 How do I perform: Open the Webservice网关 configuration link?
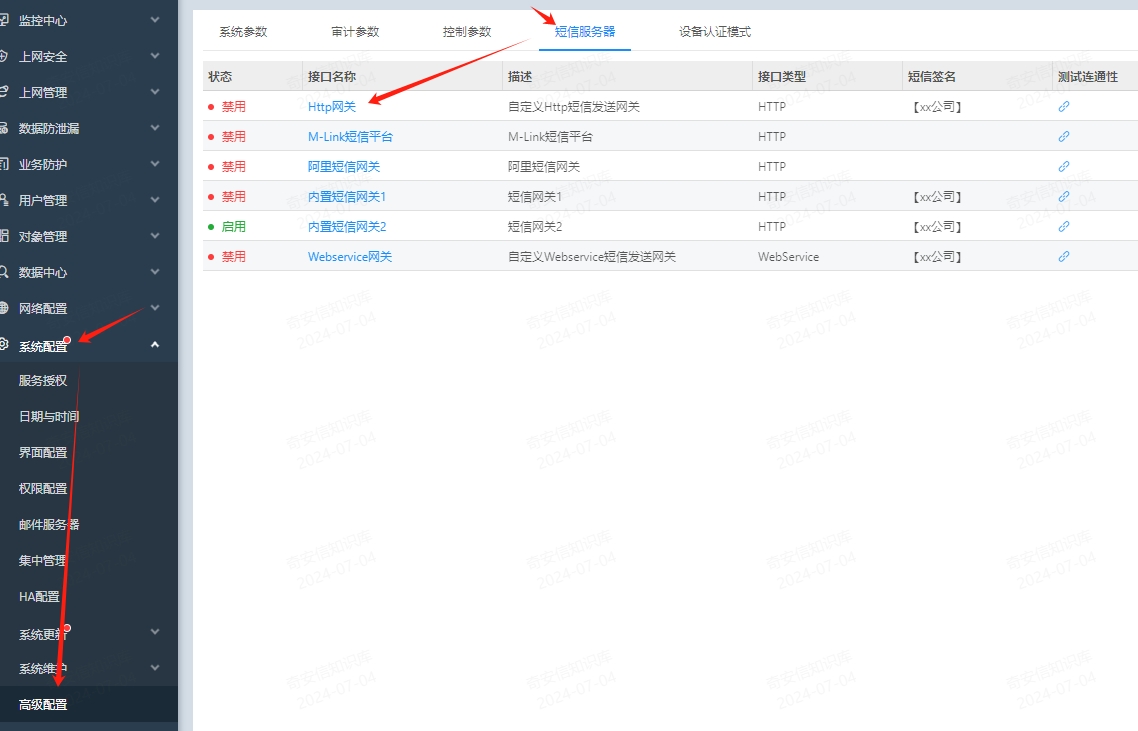tap(348, 256)
